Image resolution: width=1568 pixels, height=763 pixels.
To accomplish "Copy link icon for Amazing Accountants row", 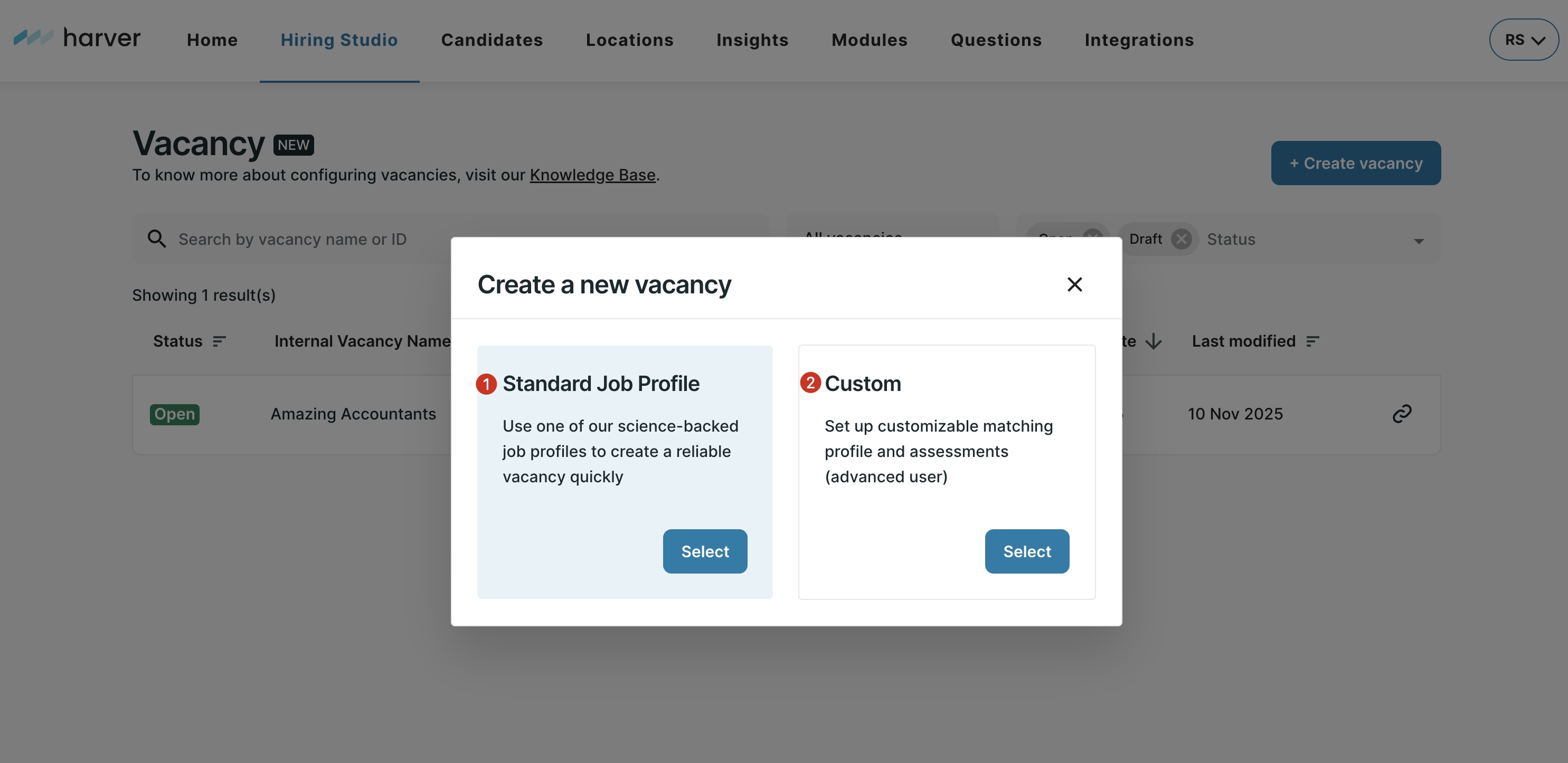I will [1402, 414].
